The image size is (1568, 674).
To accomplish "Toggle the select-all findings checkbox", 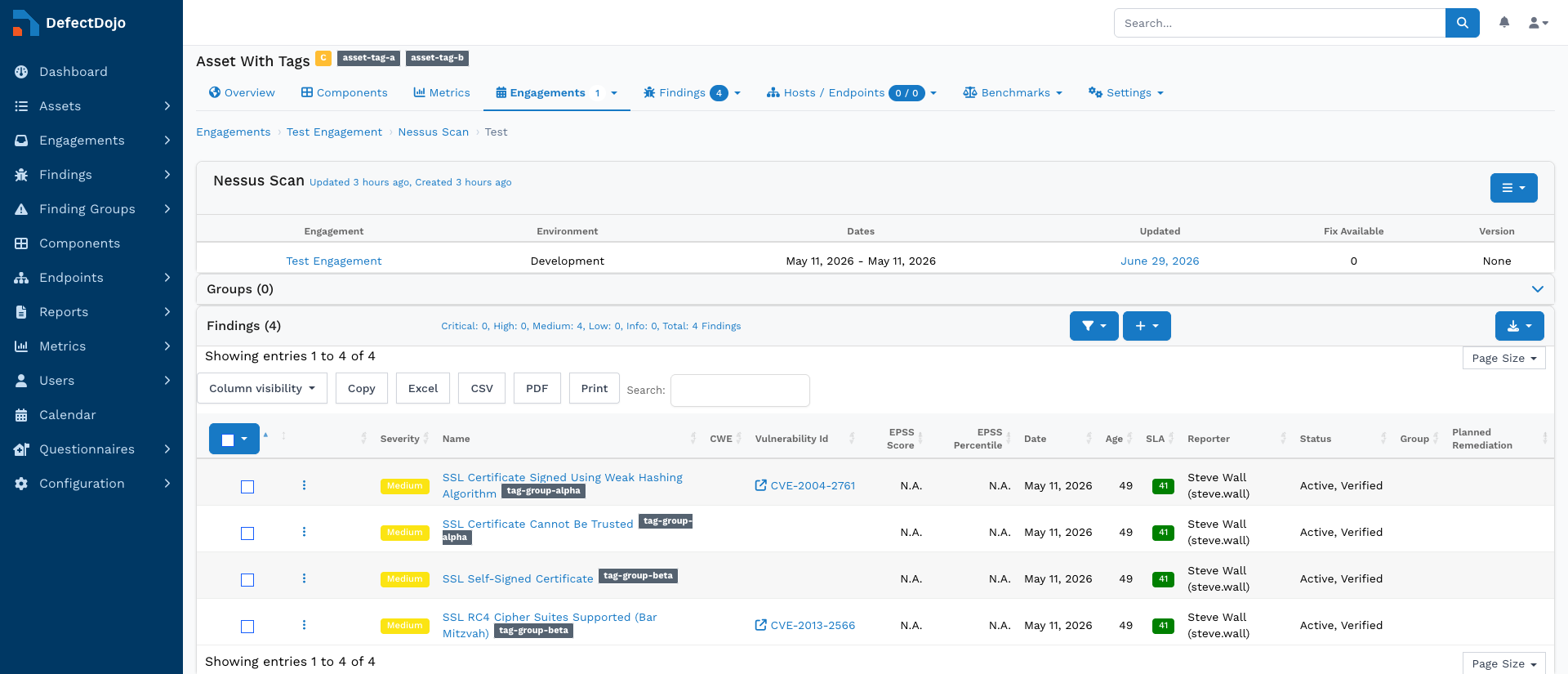I will coord(228,440).
